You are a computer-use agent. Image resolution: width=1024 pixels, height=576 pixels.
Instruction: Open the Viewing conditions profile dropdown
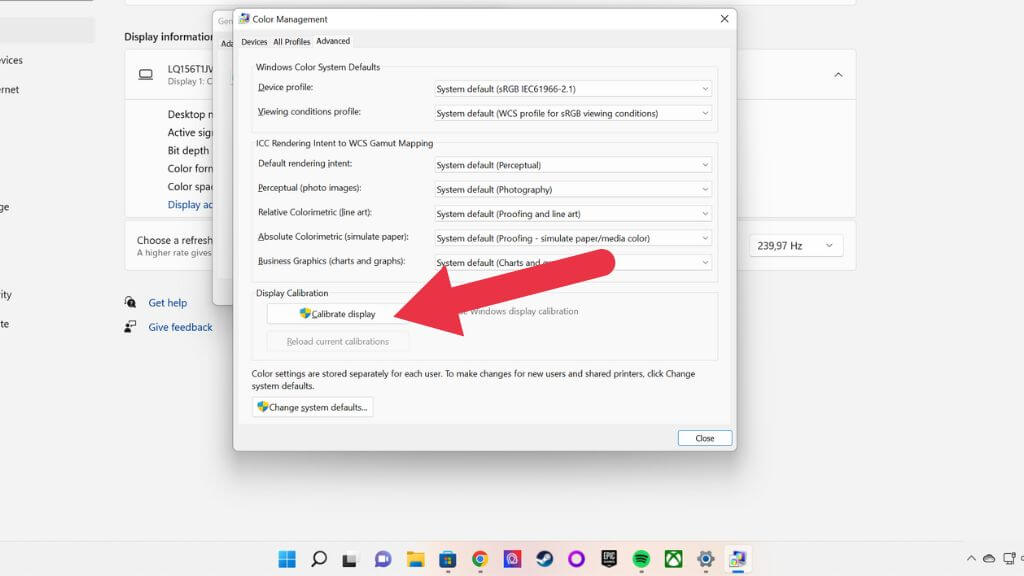(x=573, y=113)
